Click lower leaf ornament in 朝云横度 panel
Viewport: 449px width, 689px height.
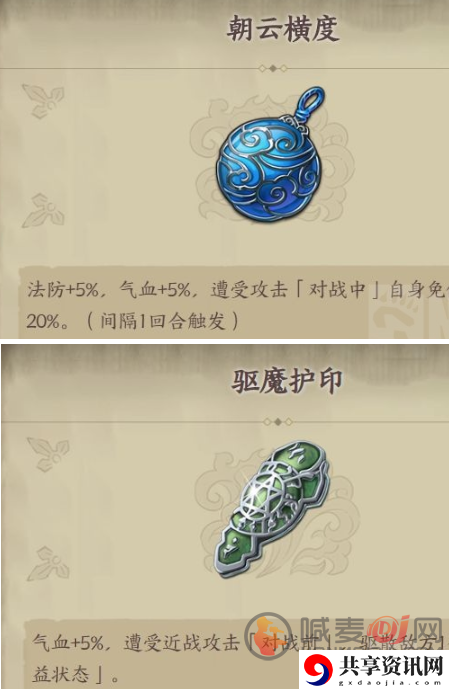tap(43, 210)
